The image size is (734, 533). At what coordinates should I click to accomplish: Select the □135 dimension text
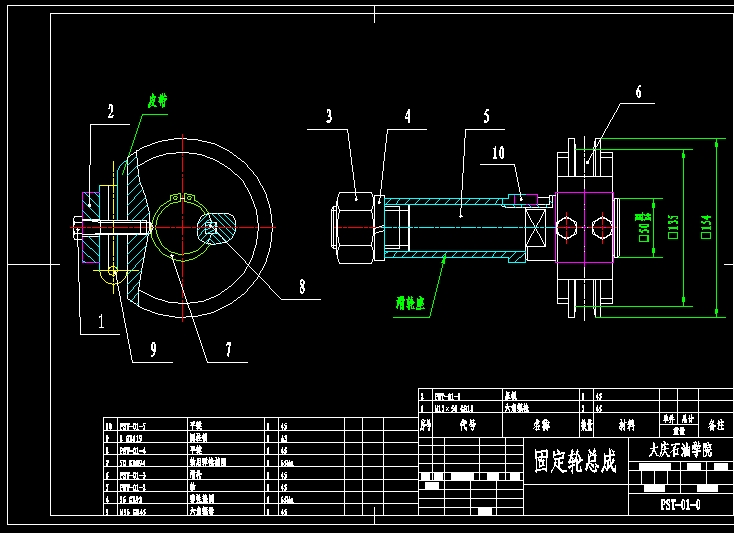click(674, 227)
